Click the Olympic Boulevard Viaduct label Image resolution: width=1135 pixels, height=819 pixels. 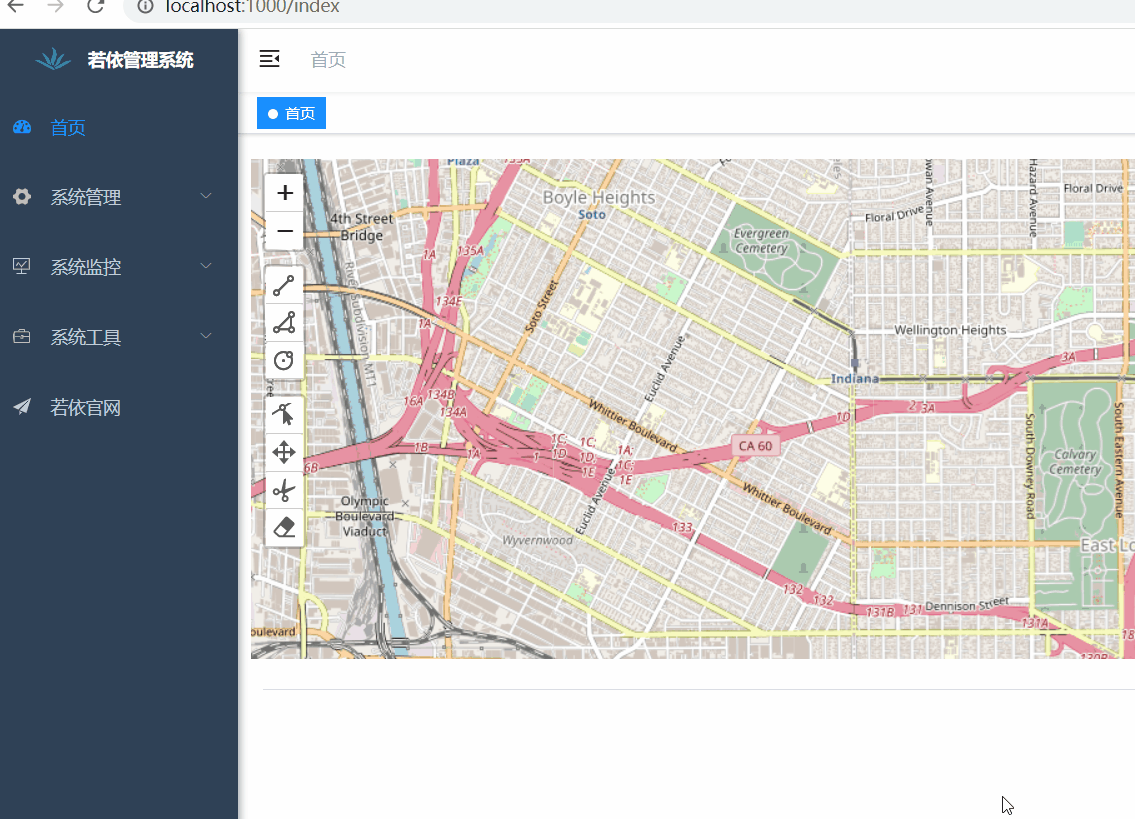click(365, 516)
